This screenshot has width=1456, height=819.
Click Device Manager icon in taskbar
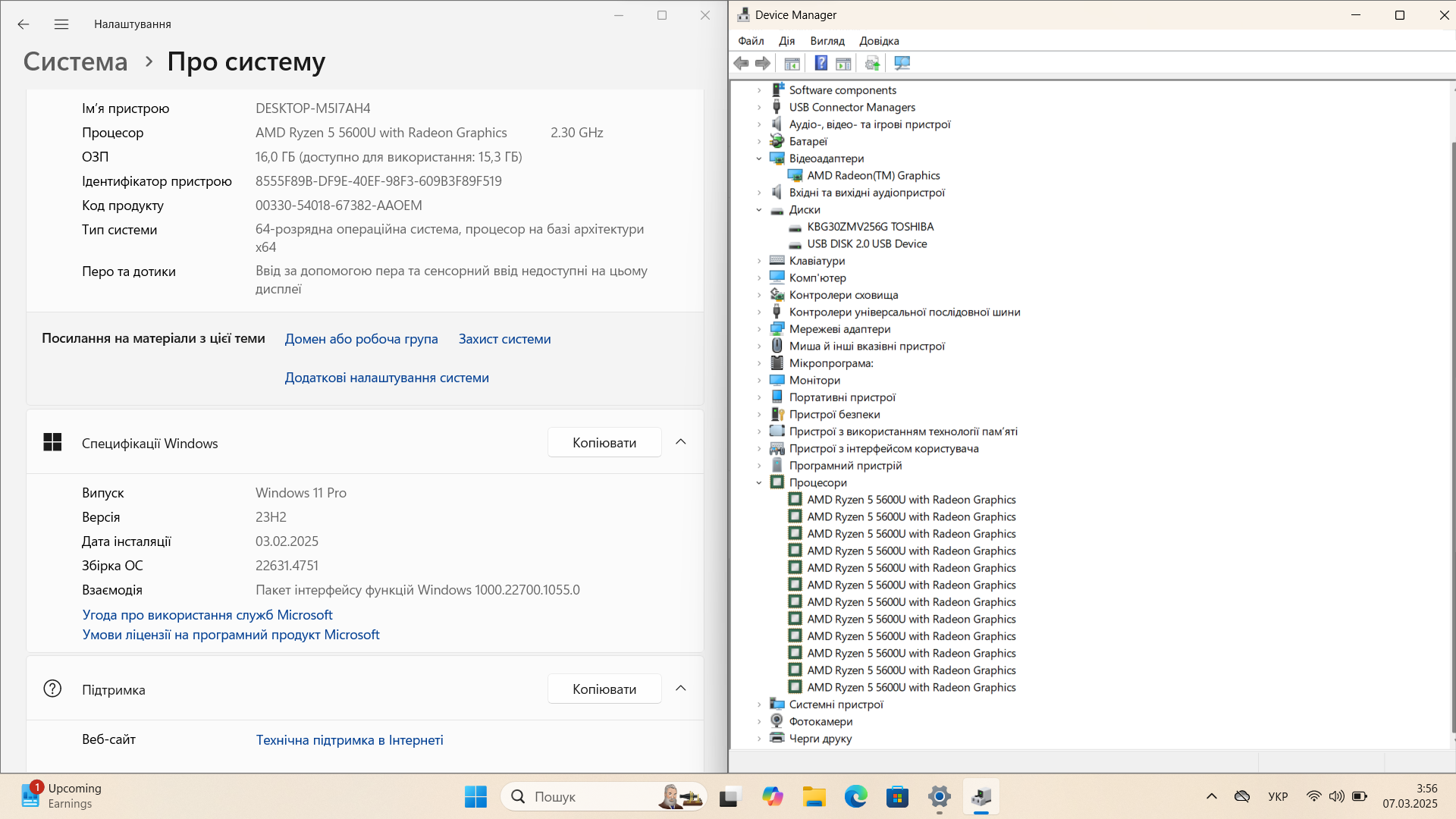point(981,796)
